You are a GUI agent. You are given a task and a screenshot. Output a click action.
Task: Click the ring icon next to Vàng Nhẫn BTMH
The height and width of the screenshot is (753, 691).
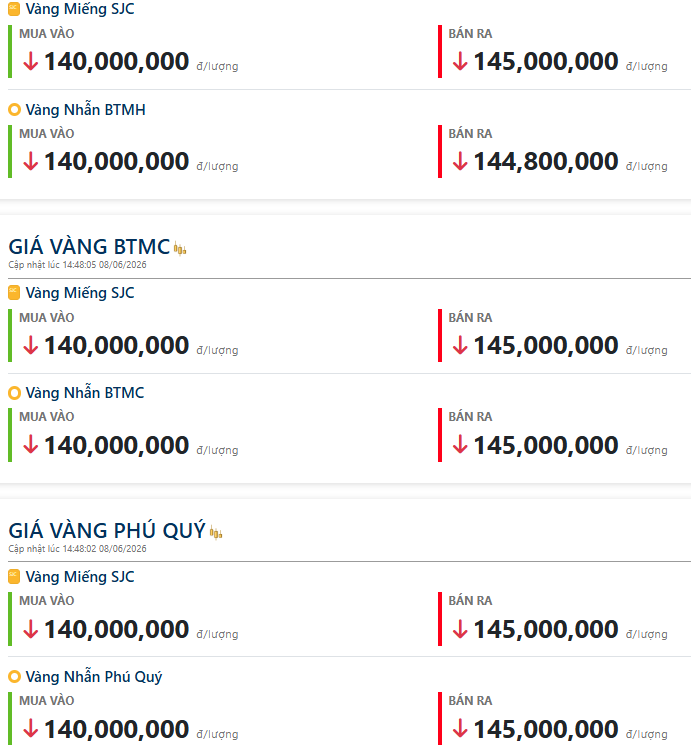[x=14, y=110]
